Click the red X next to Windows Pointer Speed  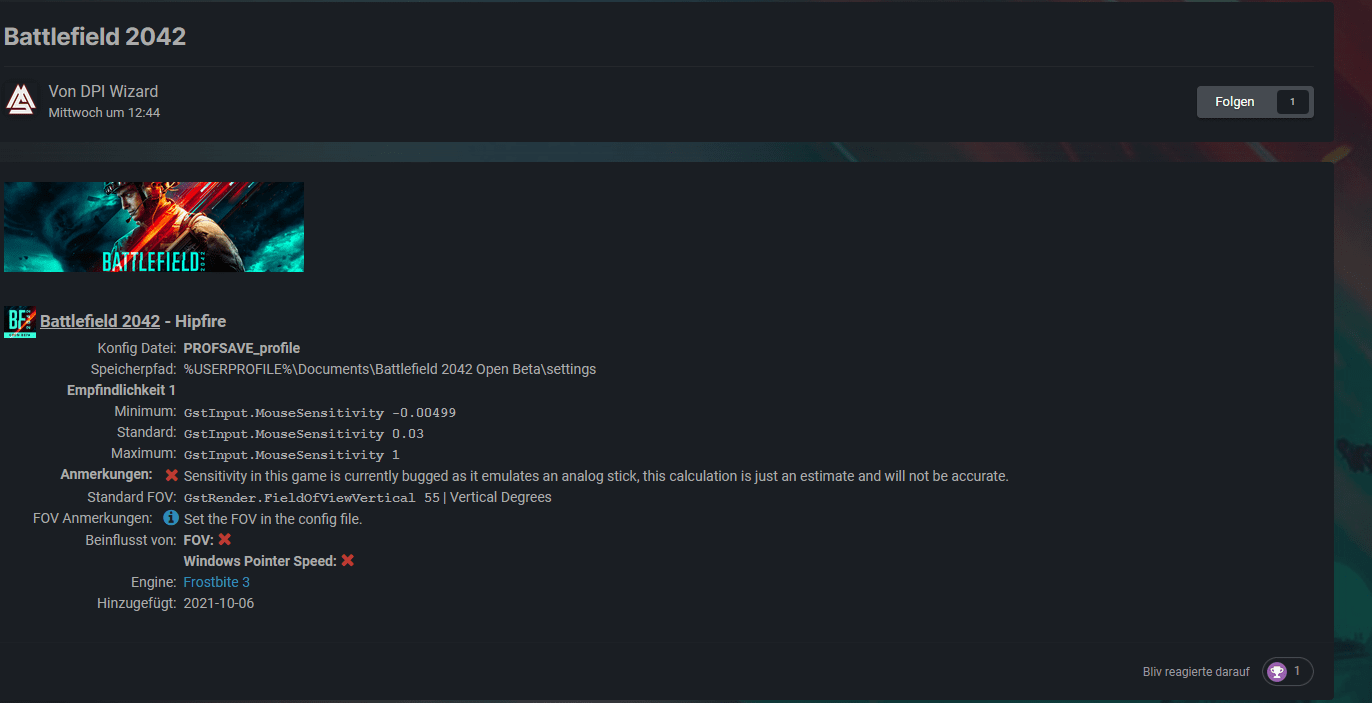pyautogui.click(x=348, y=560)
